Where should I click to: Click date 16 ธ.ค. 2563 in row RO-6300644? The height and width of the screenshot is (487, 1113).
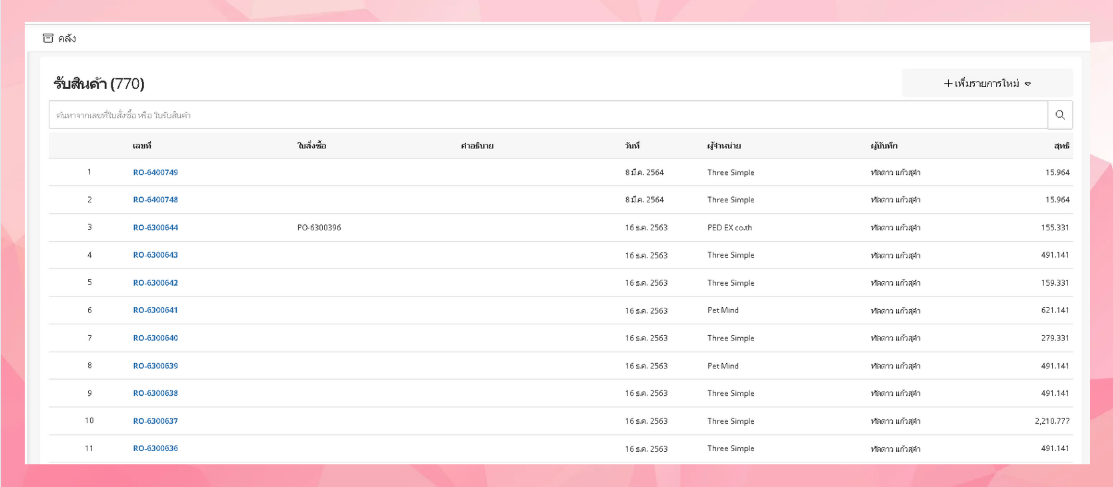[x=647, y=227]
